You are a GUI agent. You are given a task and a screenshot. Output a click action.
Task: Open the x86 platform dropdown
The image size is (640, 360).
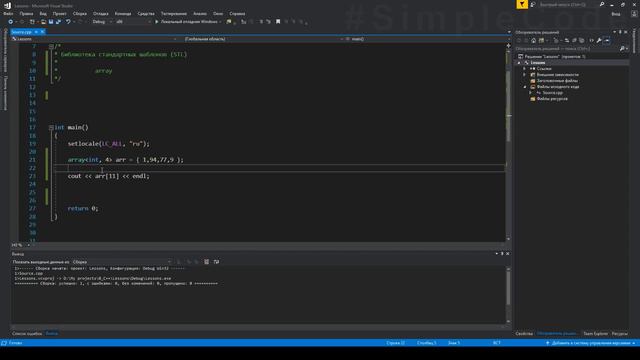coord(133,22)
